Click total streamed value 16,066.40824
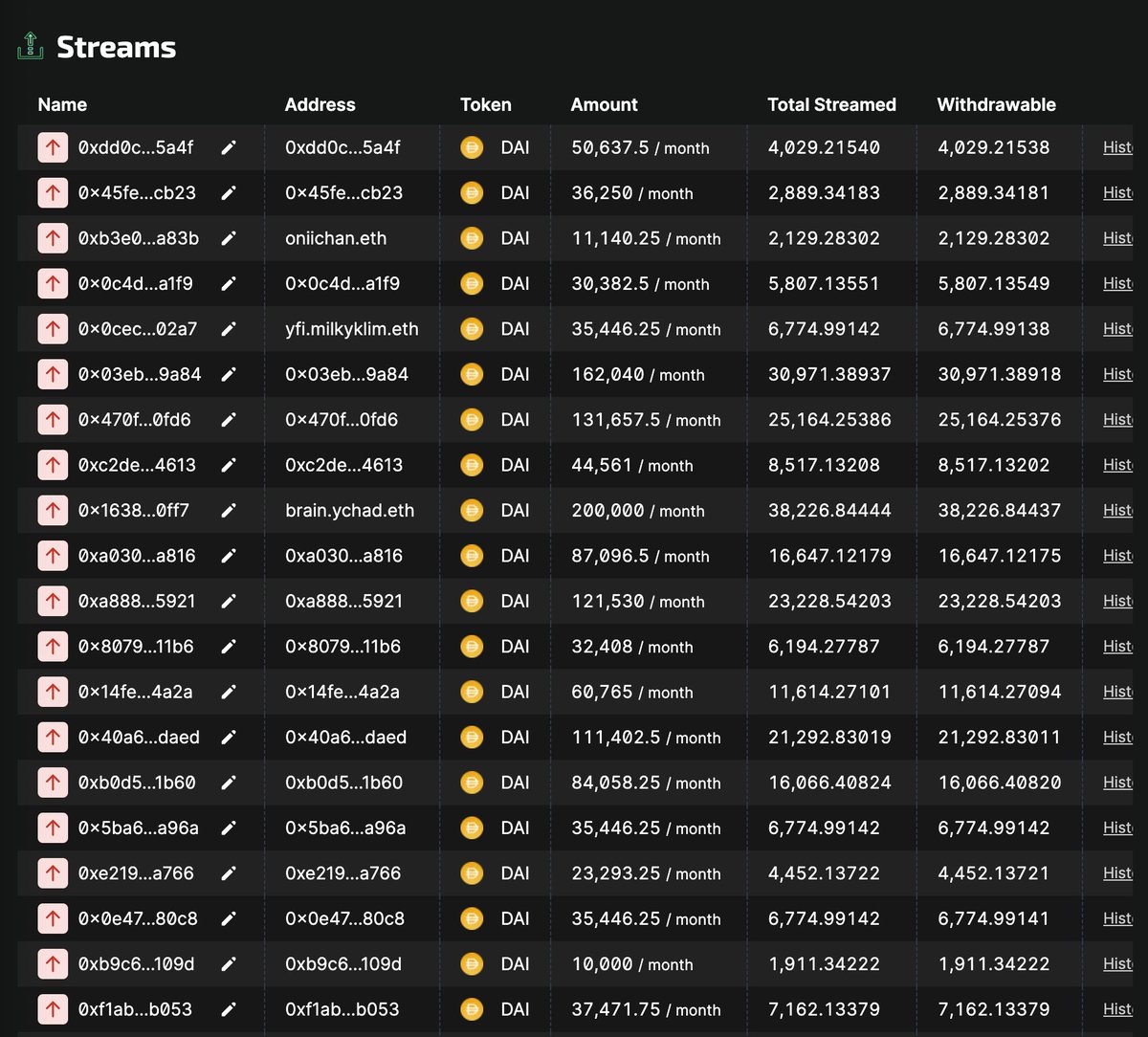Image resolution: width=1148 pixels, height=1037 pixels. pyautogui.click(x=830, y=783)
